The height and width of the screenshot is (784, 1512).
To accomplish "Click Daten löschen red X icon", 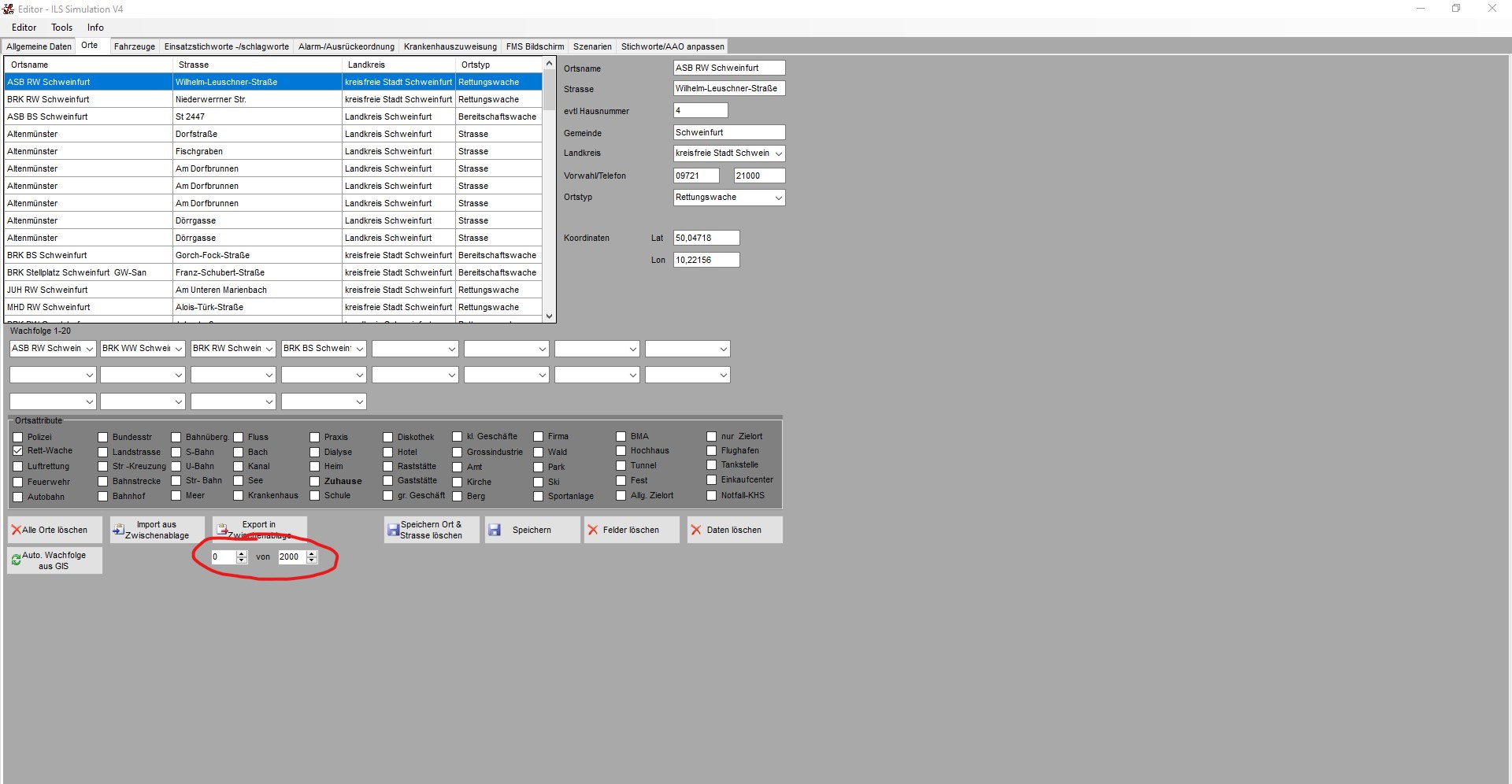I will [696, 530].
